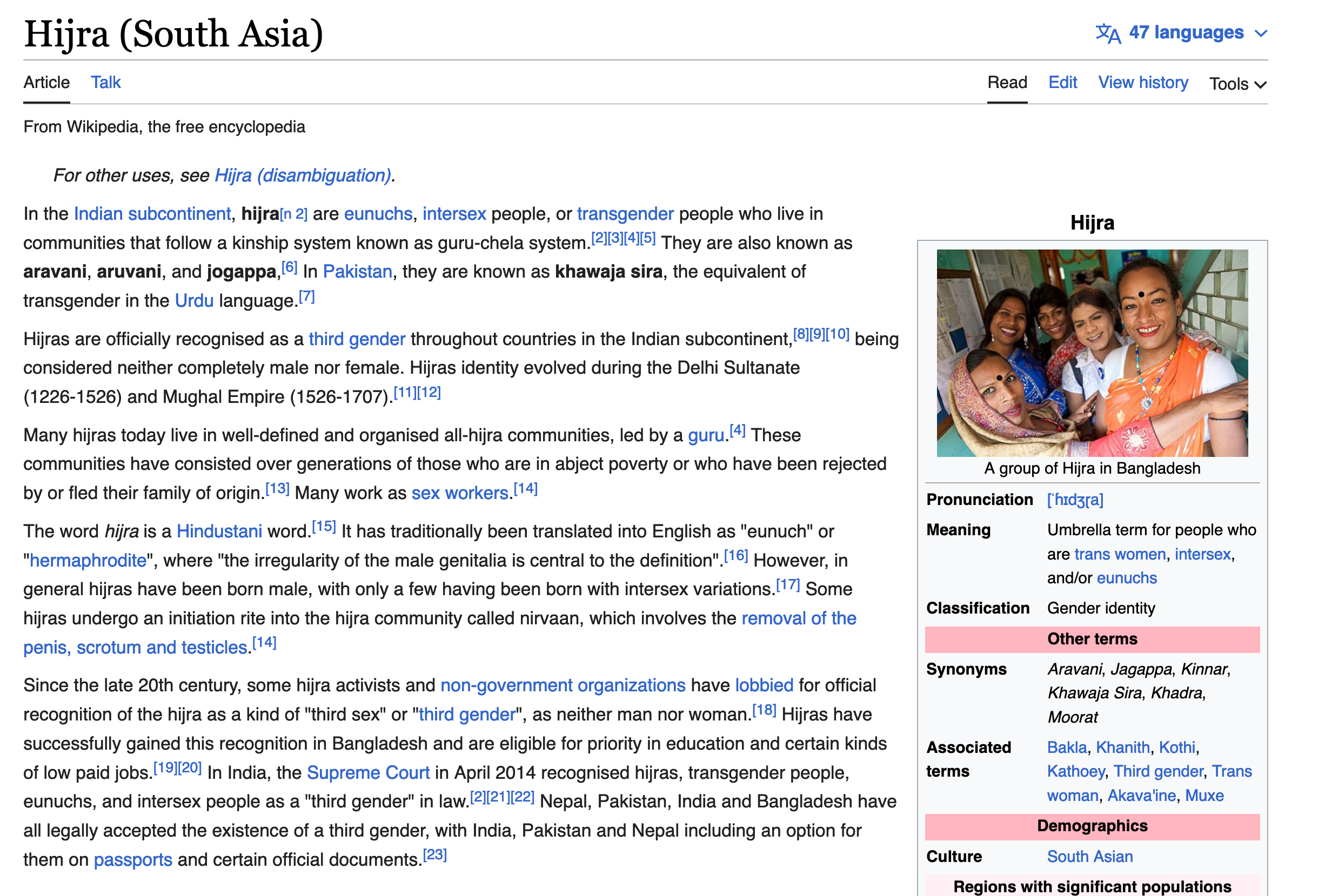Follow the Indian subcontinent link

coord(152,214)
